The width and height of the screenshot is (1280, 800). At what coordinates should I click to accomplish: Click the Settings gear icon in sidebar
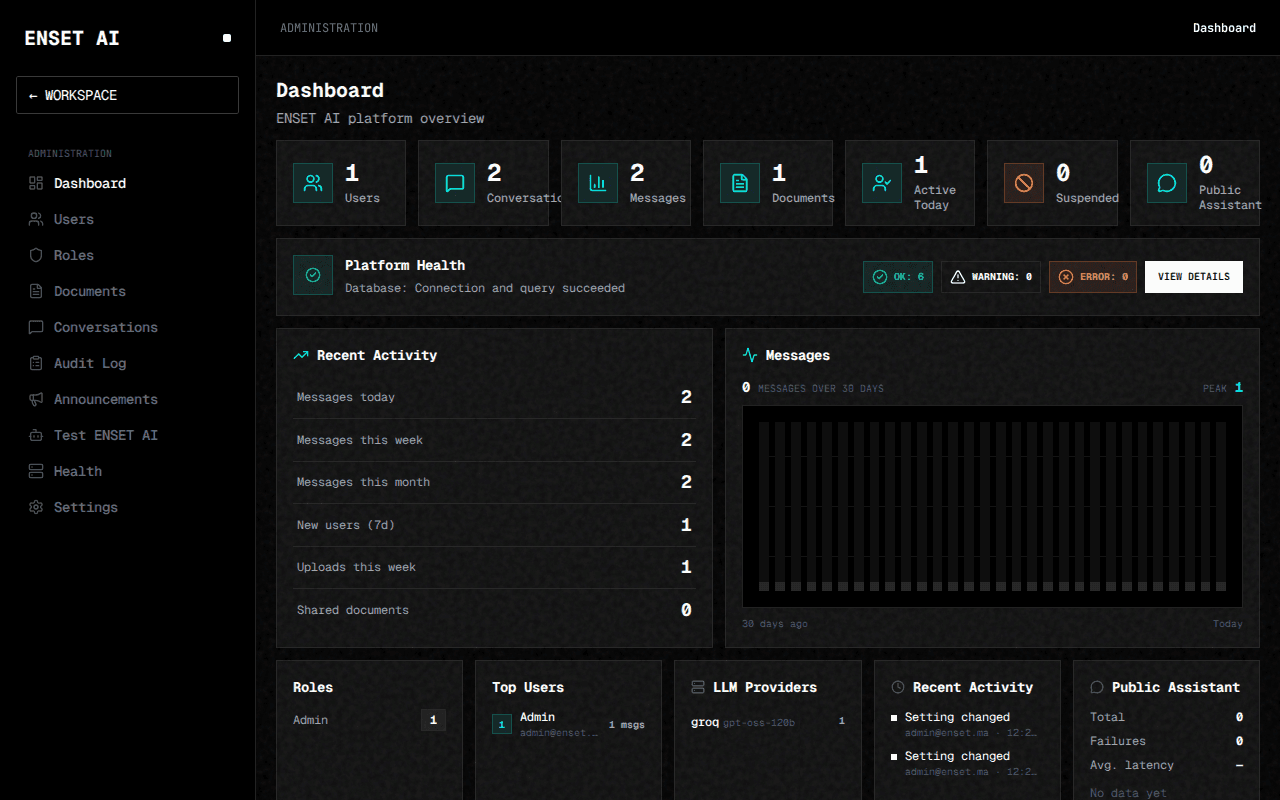click(x=36, y=507)
